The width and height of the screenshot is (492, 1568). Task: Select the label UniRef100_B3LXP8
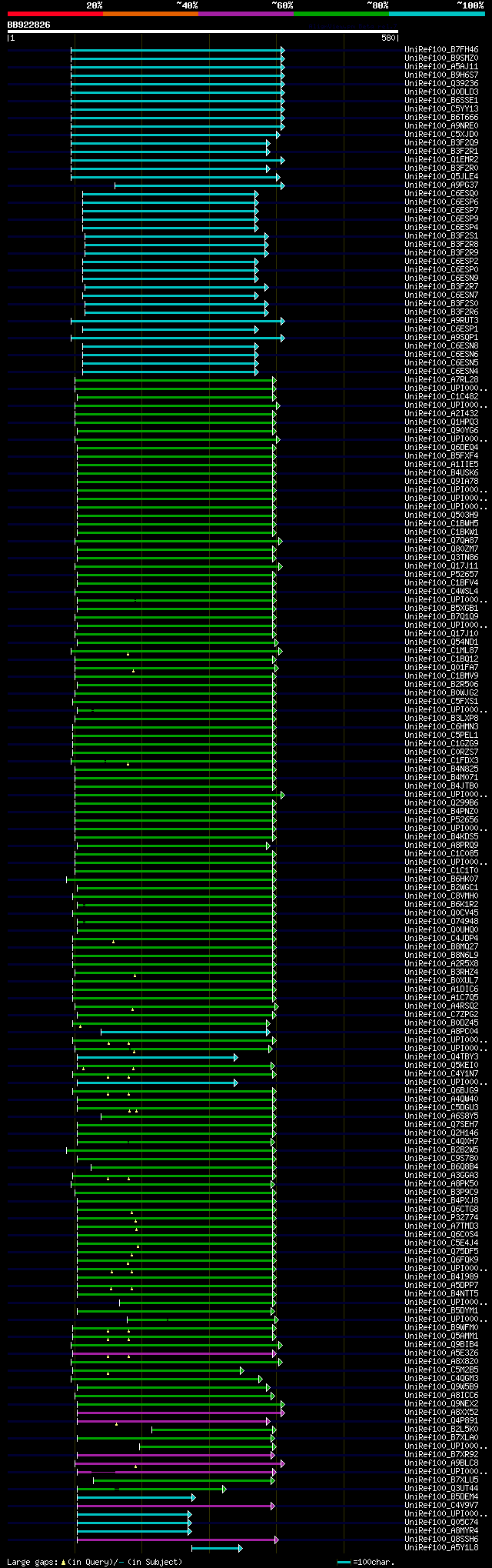click(441, 719)
